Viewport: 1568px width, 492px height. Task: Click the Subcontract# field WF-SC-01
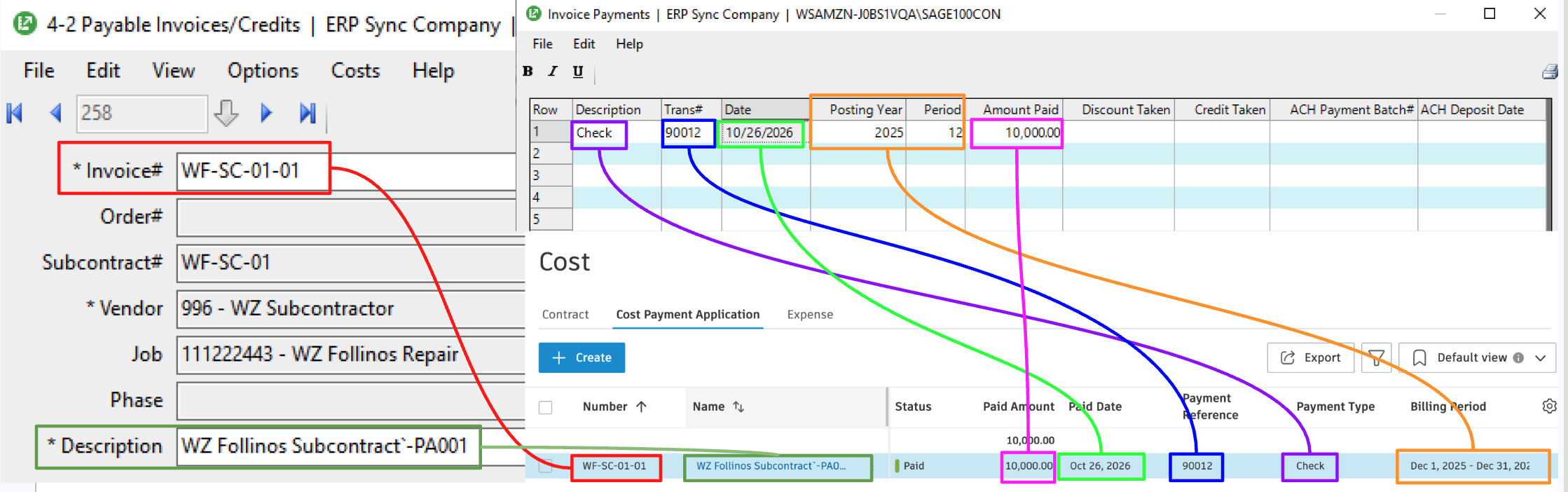coord(350,263)
